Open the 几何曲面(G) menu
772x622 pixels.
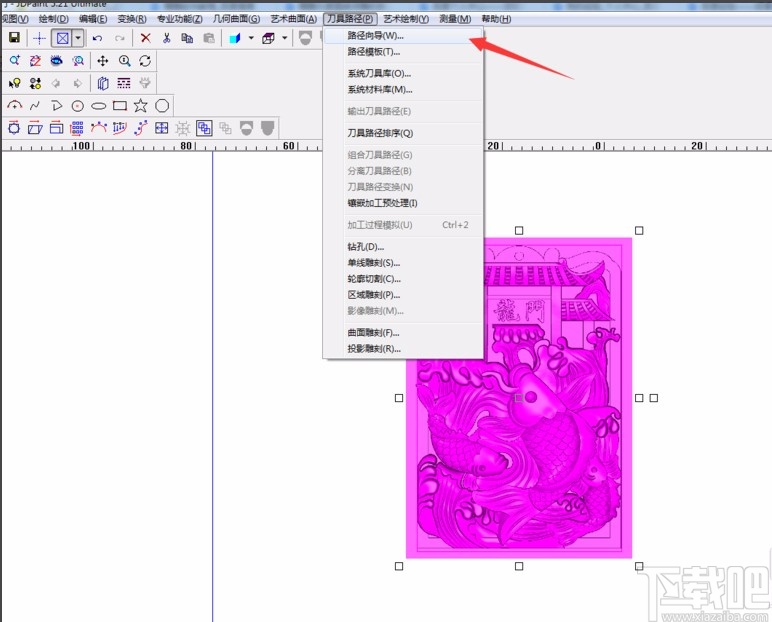click(236, 19)
